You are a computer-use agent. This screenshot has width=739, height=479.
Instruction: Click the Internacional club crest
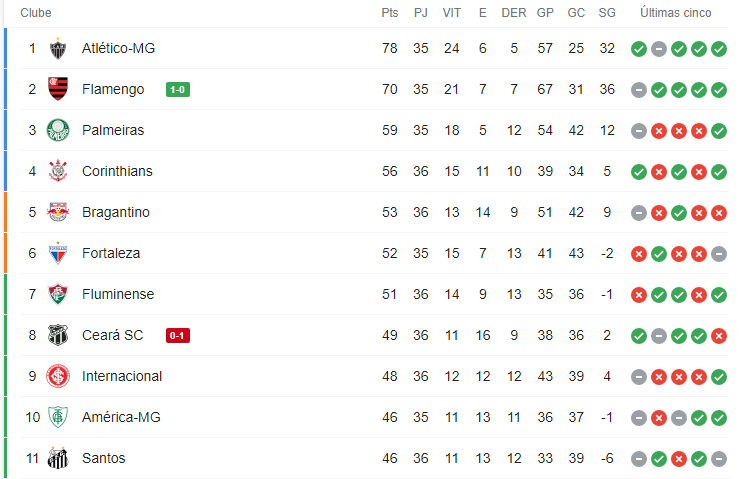(58, 376)
